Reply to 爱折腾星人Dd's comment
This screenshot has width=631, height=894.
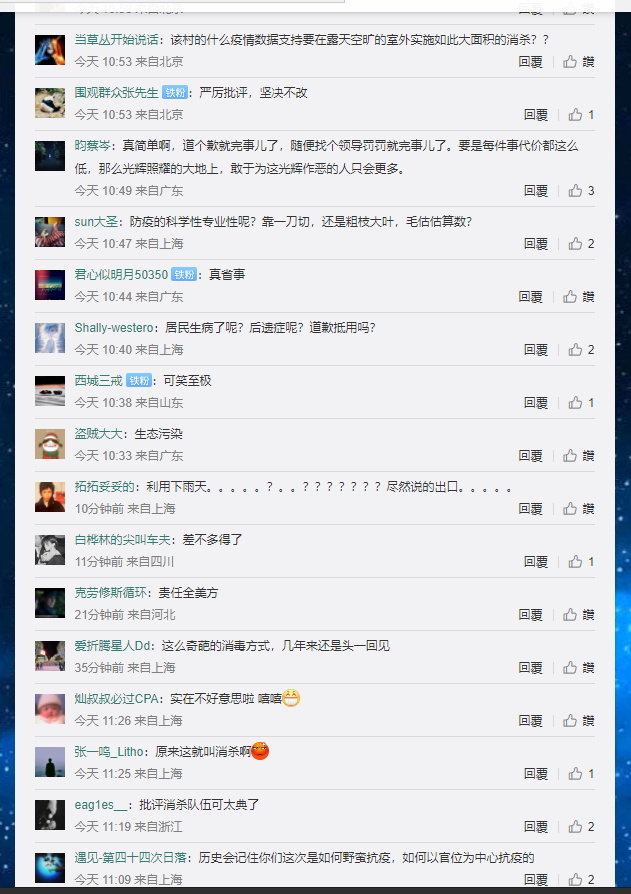point(530,668)
